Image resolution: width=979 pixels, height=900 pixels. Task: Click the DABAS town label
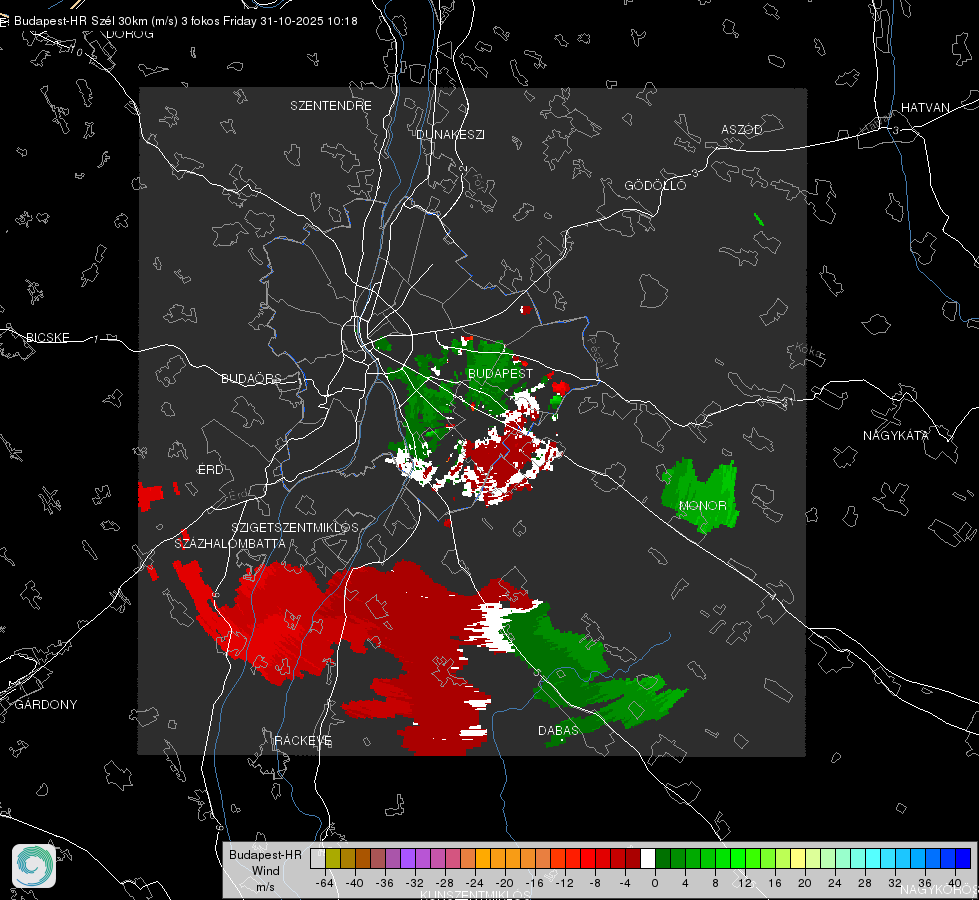[558, 730]
